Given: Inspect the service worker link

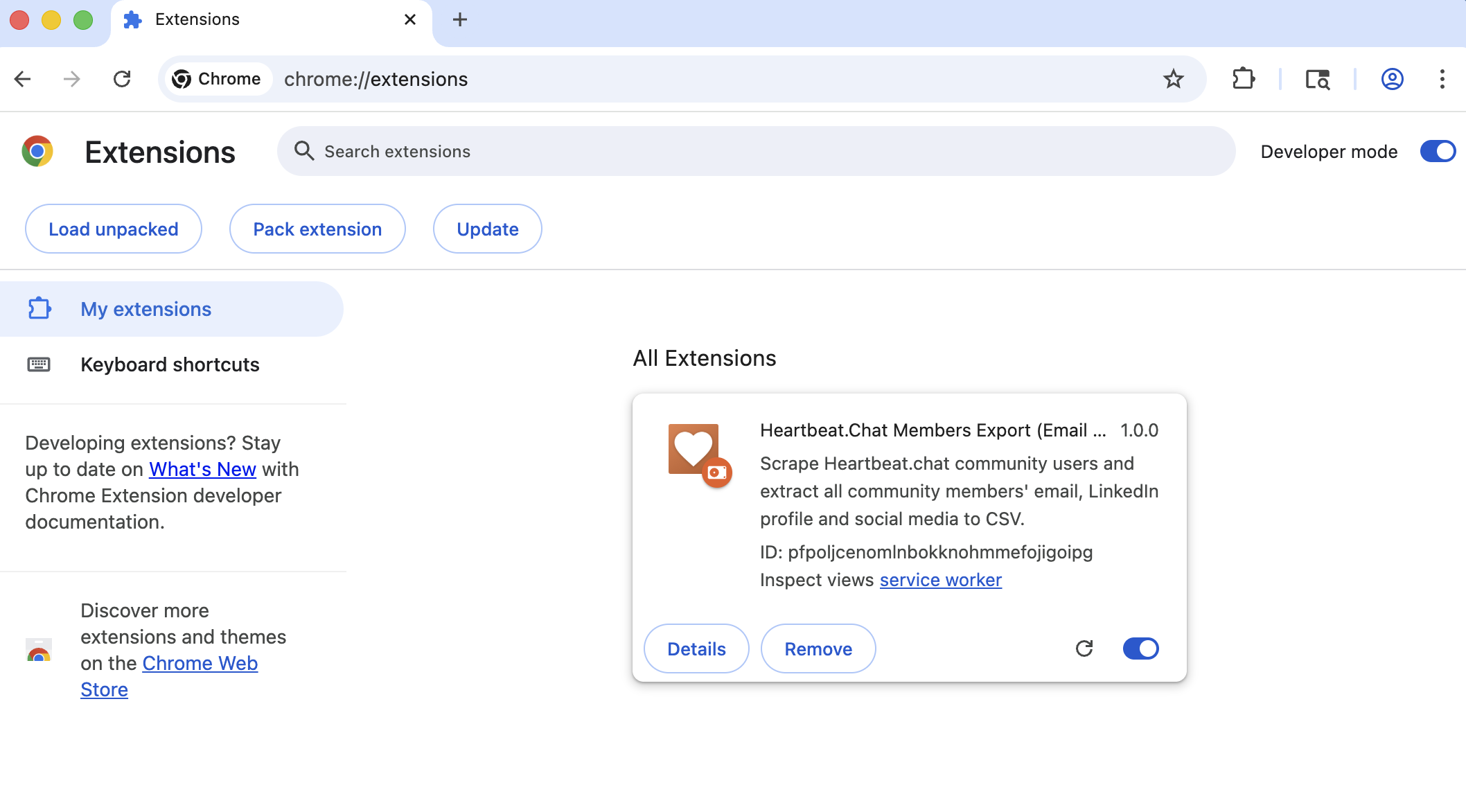Looking at the screenshot, I should point(941,580).
